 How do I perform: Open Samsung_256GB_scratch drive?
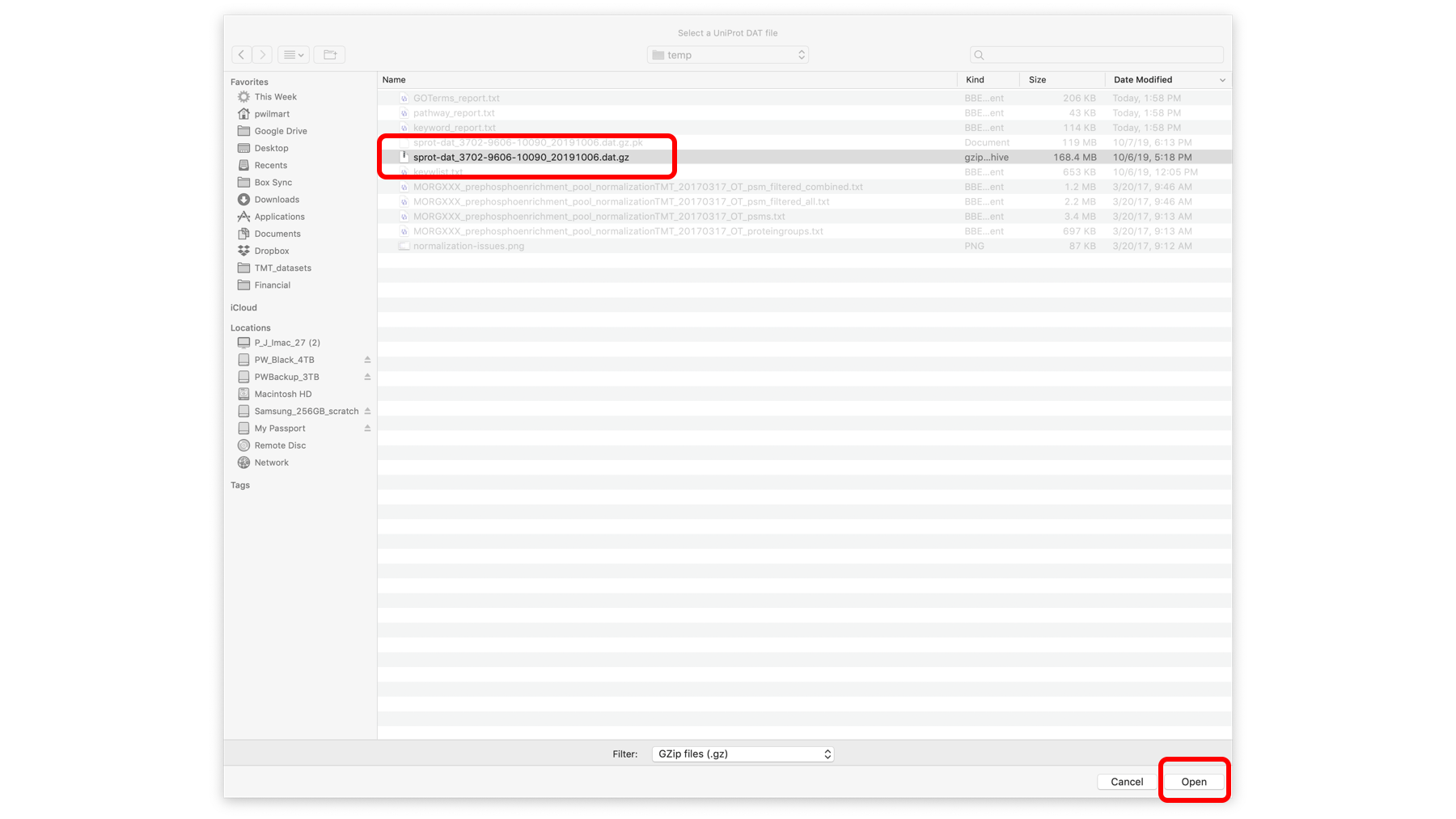click(306, 412)
